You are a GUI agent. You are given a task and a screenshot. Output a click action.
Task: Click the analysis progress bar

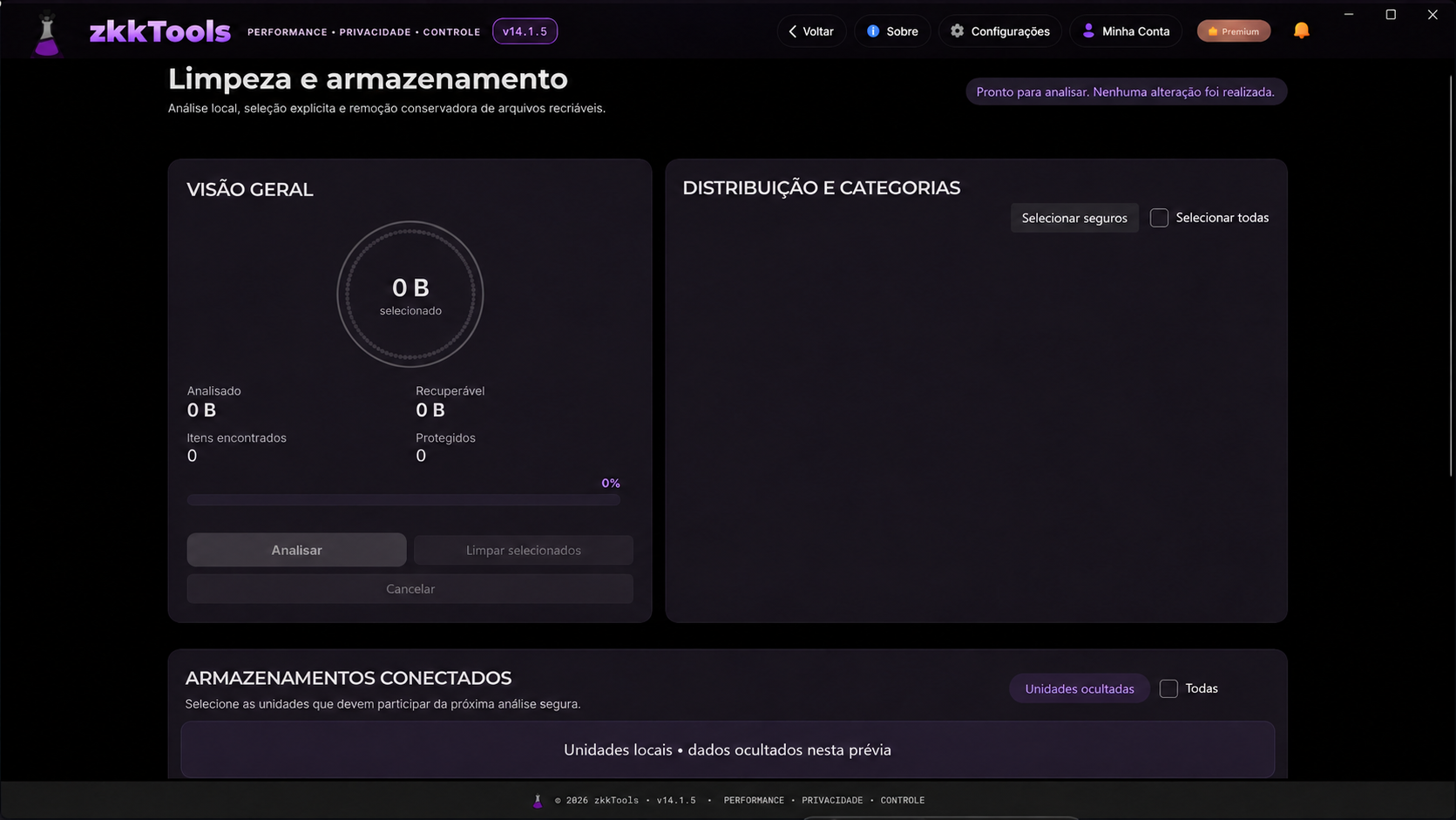(403, 500)
